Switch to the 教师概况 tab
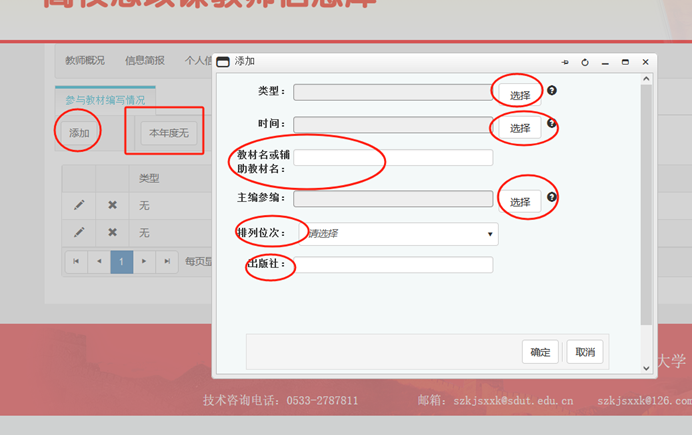The image size is (692, 435). click(85, 60)
